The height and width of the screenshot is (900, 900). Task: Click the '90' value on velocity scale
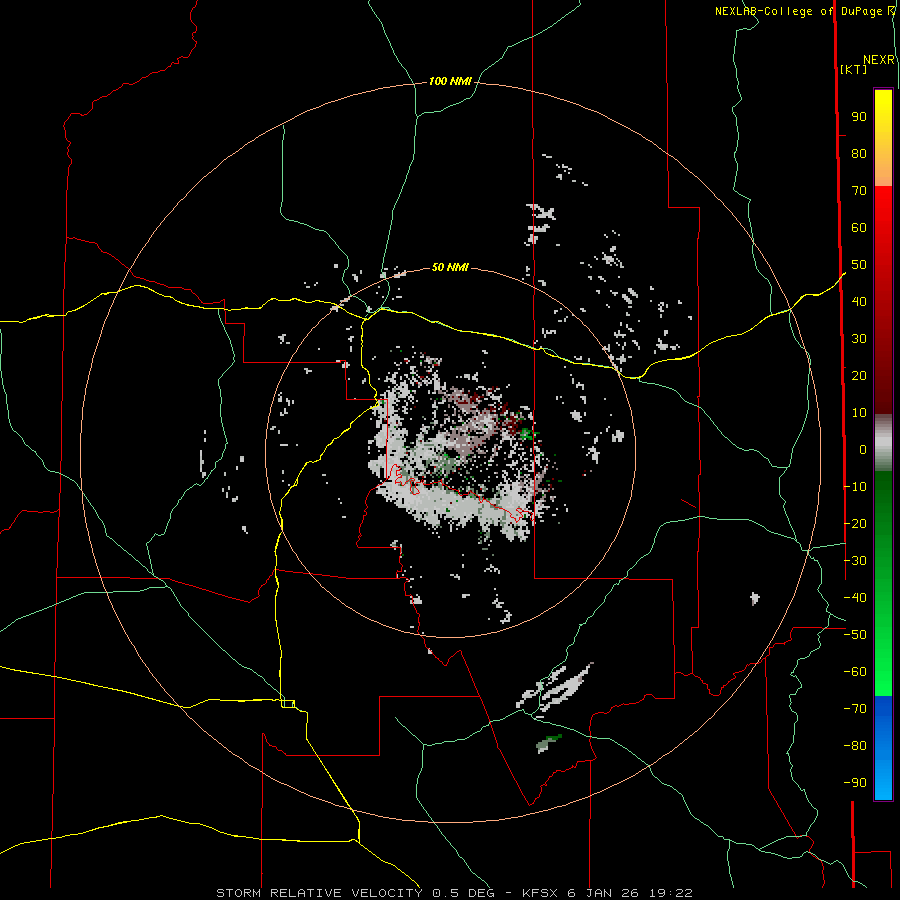[x=859, y=117]
